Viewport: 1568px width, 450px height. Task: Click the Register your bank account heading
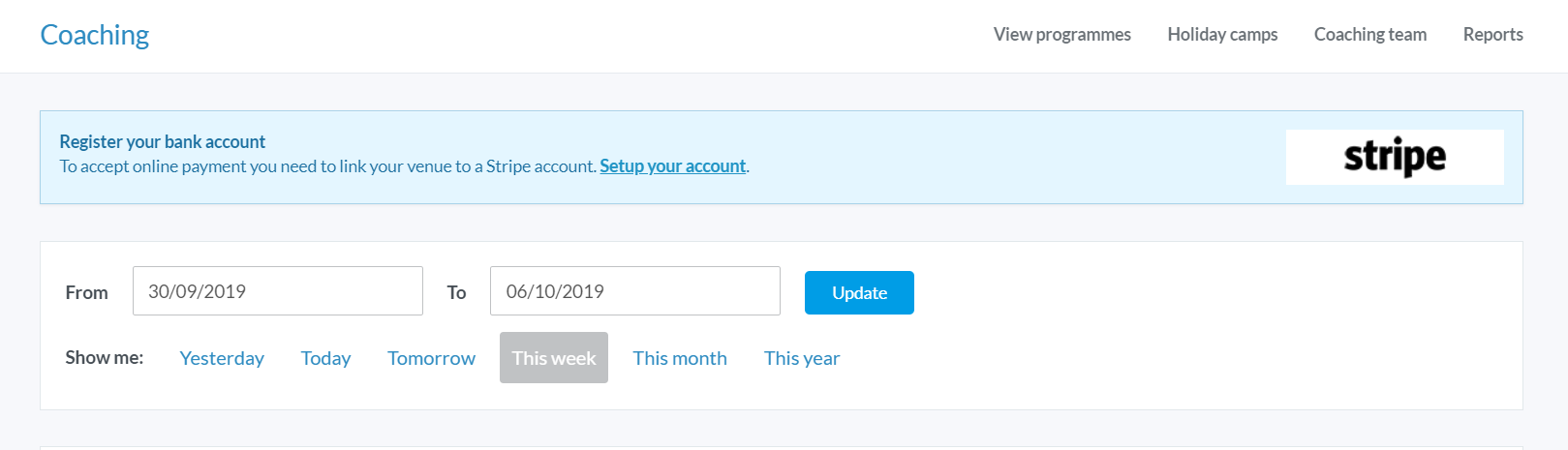pos(162,141)
